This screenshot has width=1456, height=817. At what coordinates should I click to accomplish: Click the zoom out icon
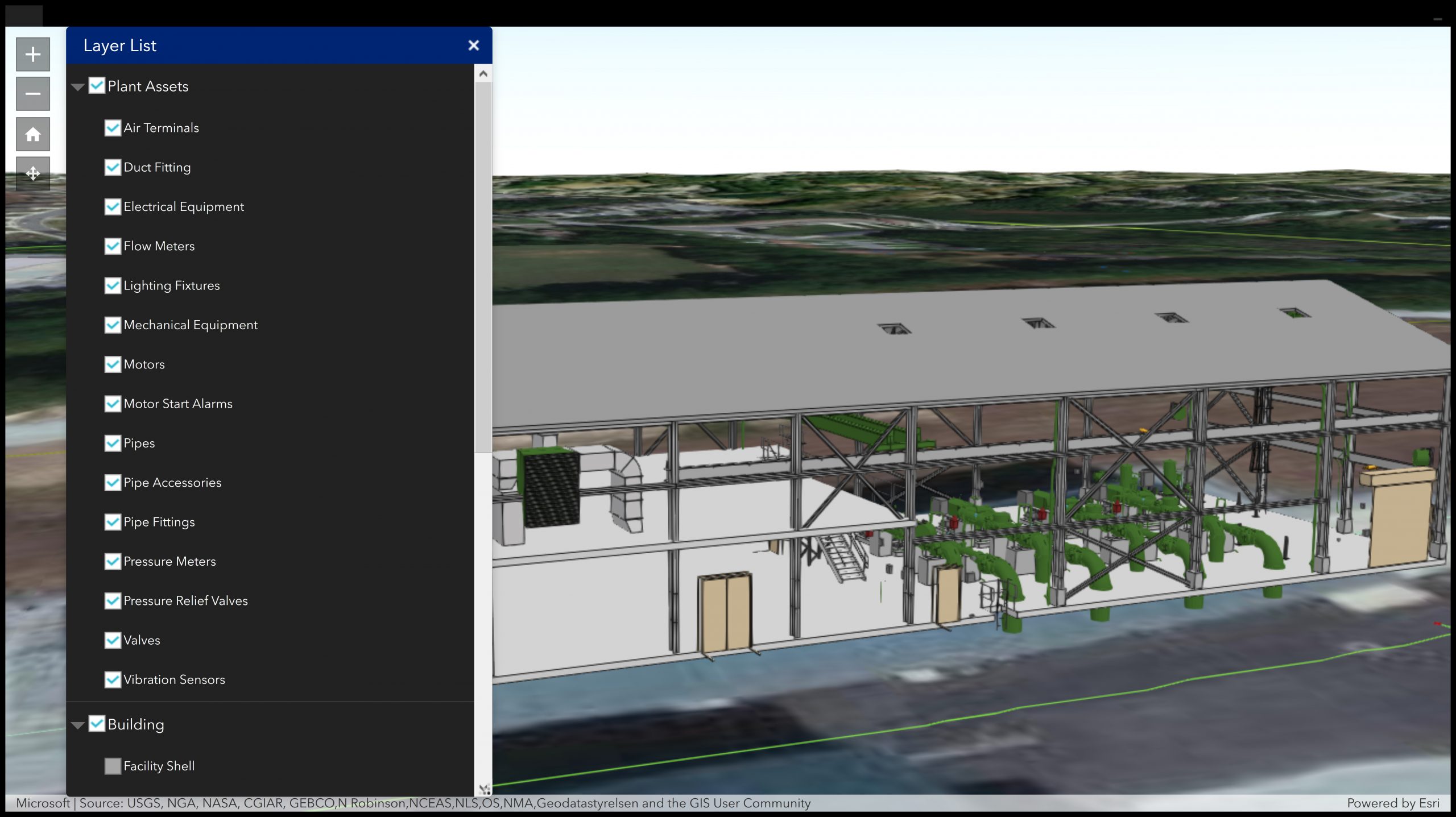click(32, 93)
